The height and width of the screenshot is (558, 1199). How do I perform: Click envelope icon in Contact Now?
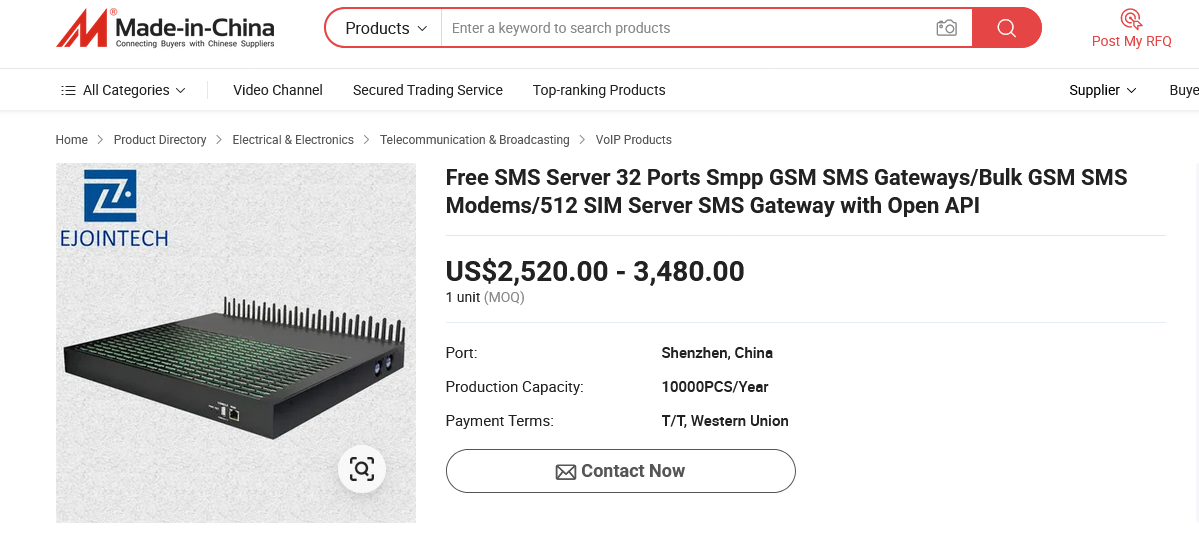(566, 472)
